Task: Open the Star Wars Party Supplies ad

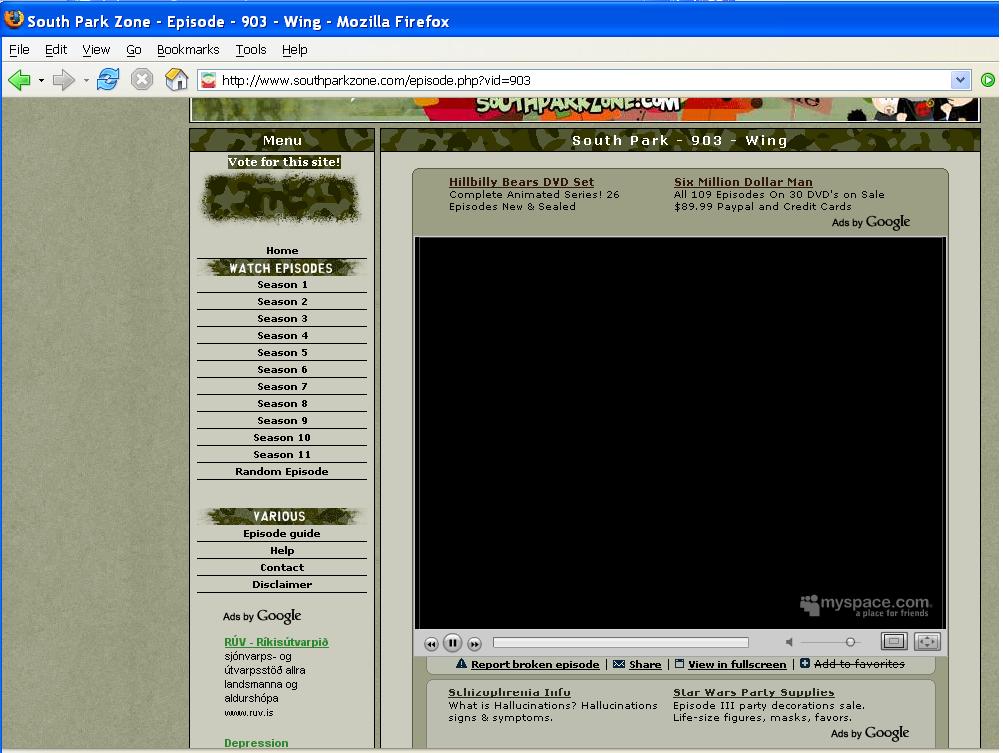Action: click(x=754, y=692)
